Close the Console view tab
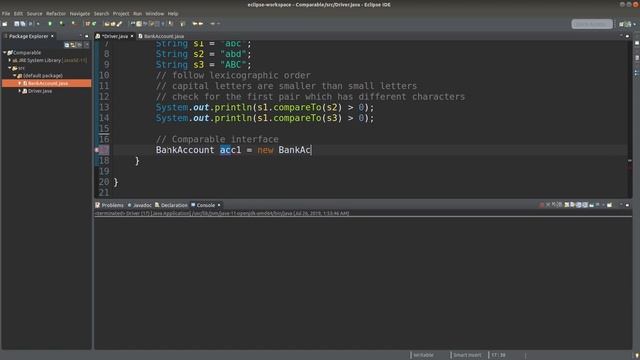The height and width of the screenshot is (360, 640). click(219, 205)
